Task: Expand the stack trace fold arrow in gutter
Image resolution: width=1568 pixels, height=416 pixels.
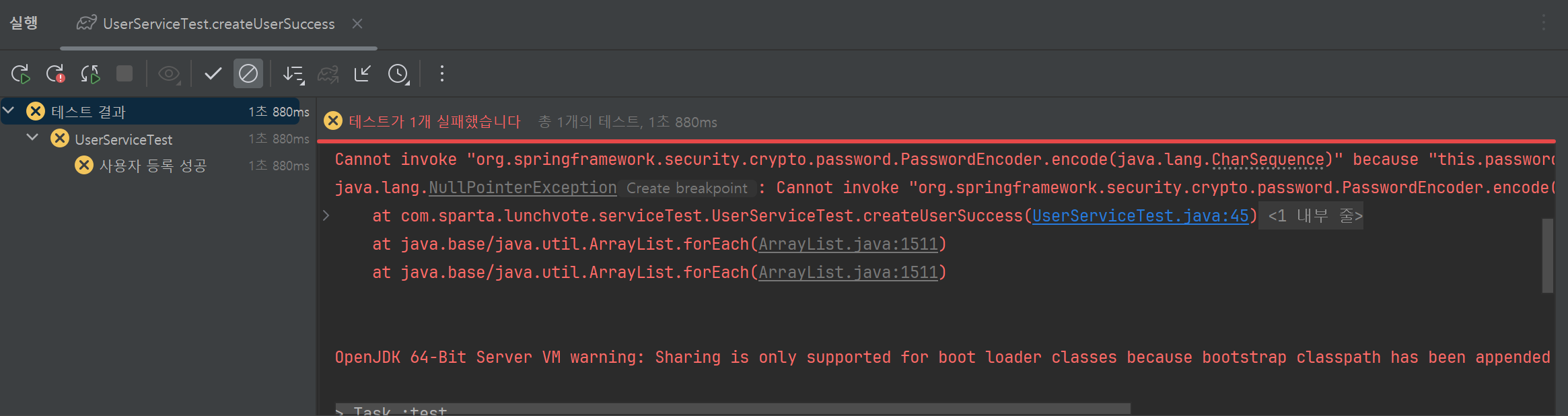Action: [x=326, y=216]
